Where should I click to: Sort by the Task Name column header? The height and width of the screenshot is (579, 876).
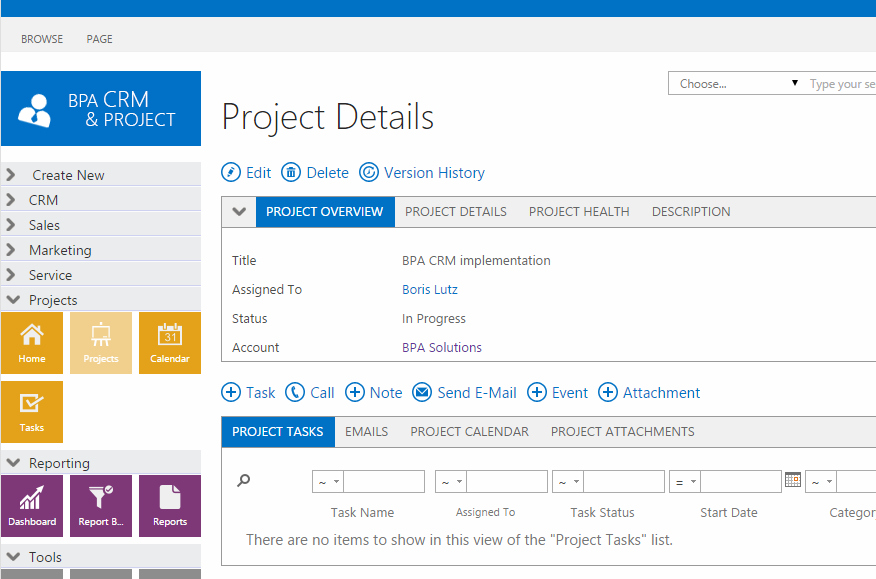362,512
